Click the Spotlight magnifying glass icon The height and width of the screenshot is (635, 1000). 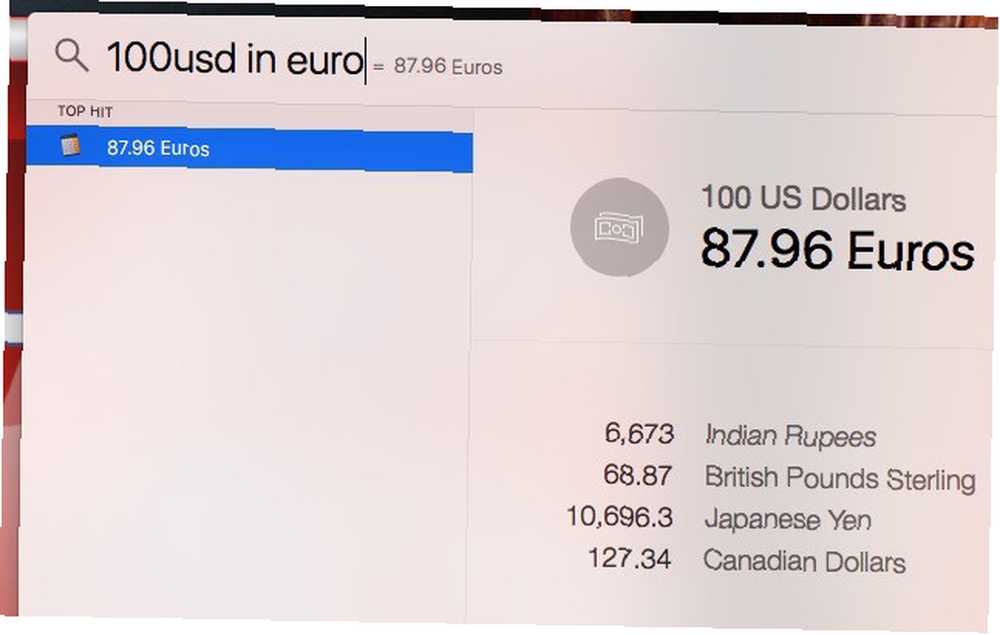point(71,55)
